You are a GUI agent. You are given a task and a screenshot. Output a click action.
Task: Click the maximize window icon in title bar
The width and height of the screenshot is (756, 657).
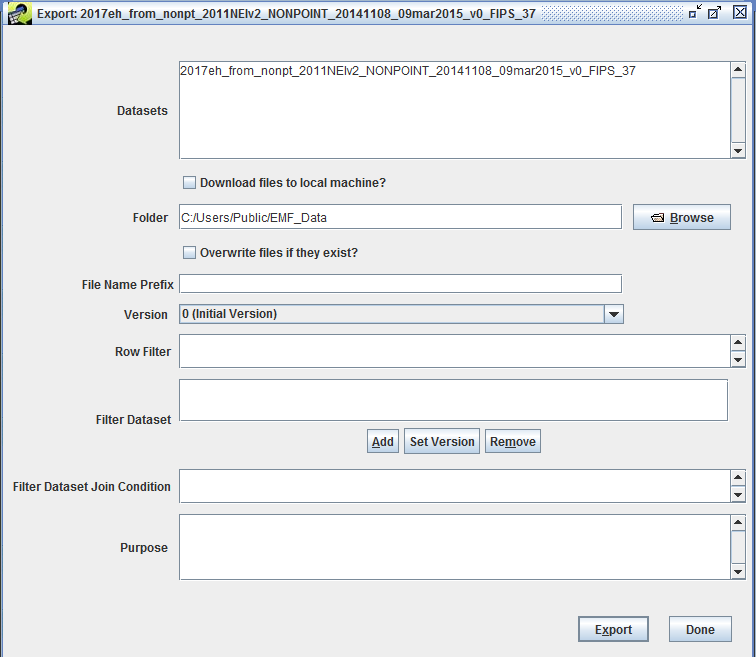pos(715,13)
